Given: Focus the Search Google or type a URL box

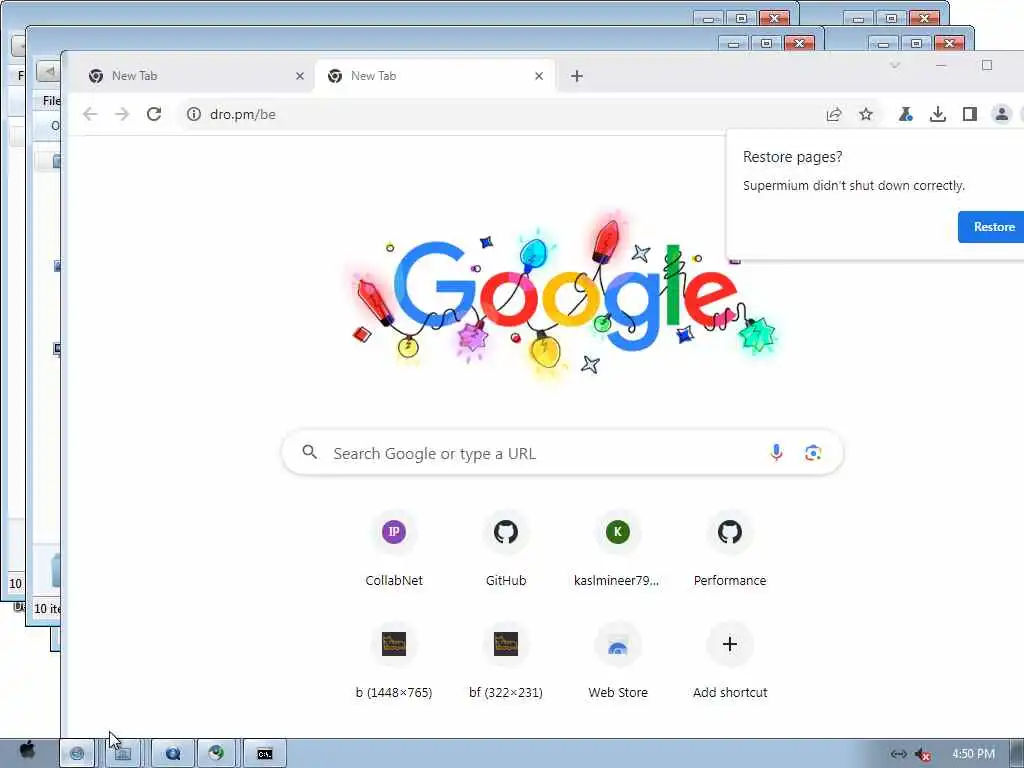Looking at the screenshot, I should click(562, 453).
